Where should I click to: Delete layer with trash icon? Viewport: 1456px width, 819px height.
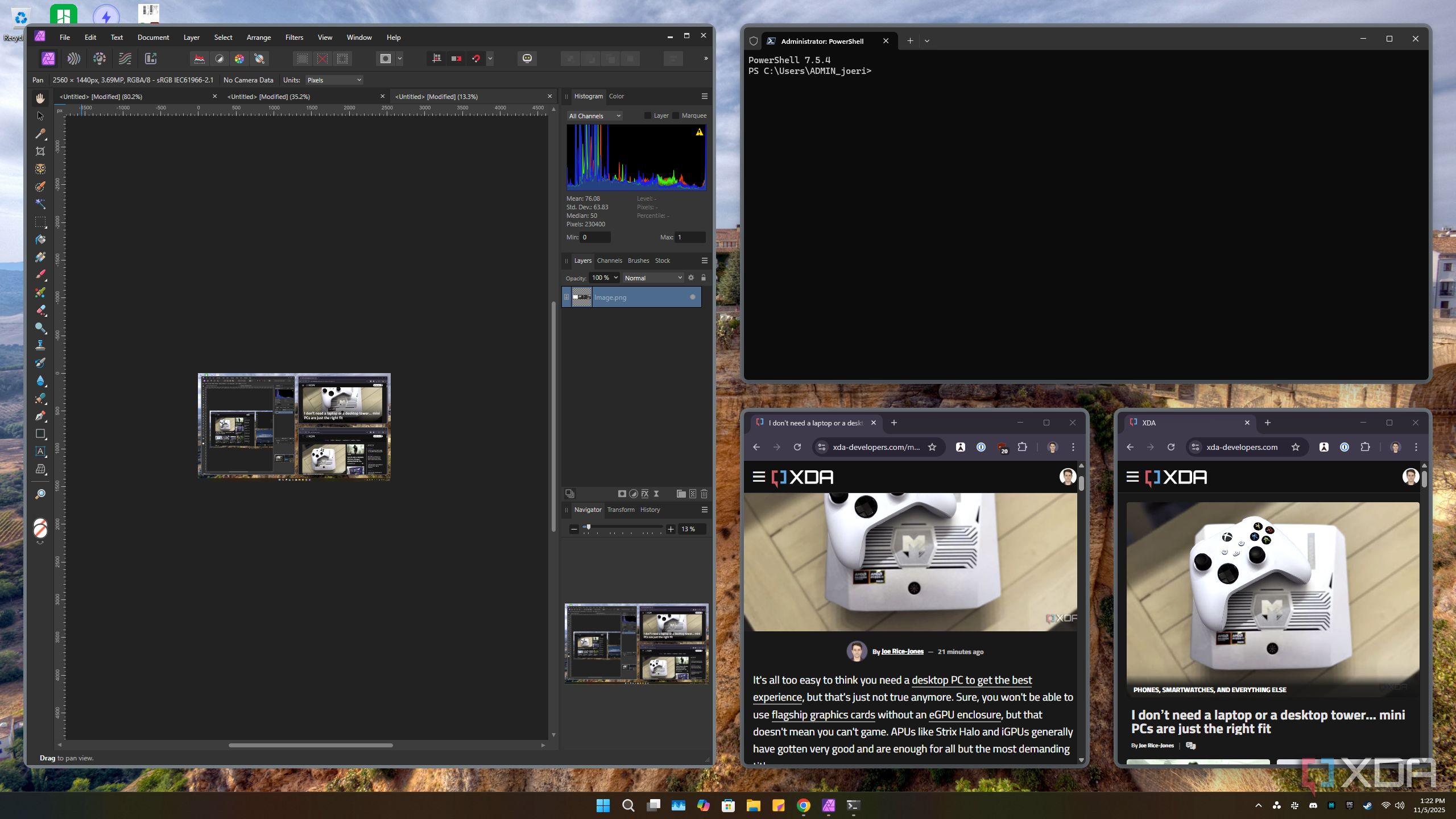704,494
